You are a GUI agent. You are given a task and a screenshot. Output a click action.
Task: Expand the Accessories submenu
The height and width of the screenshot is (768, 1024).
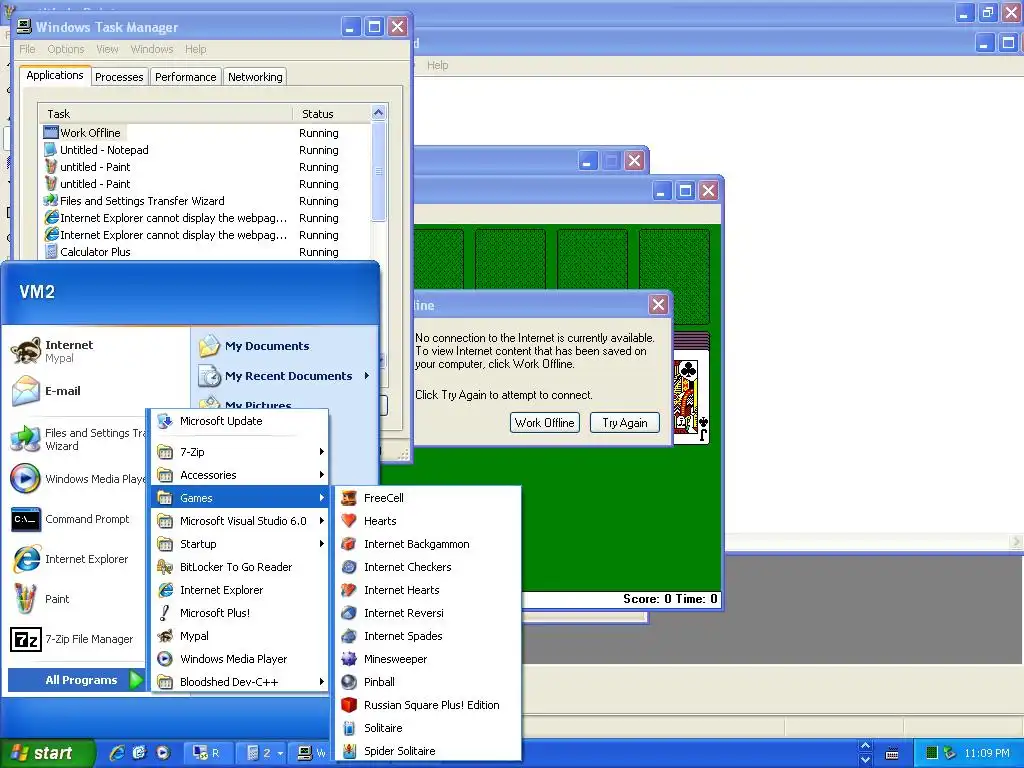point(239,475)
